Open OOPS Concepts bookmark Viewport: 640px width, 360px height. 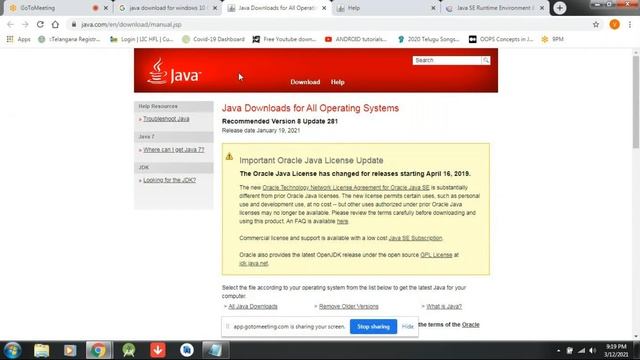(x=501, y=39)
